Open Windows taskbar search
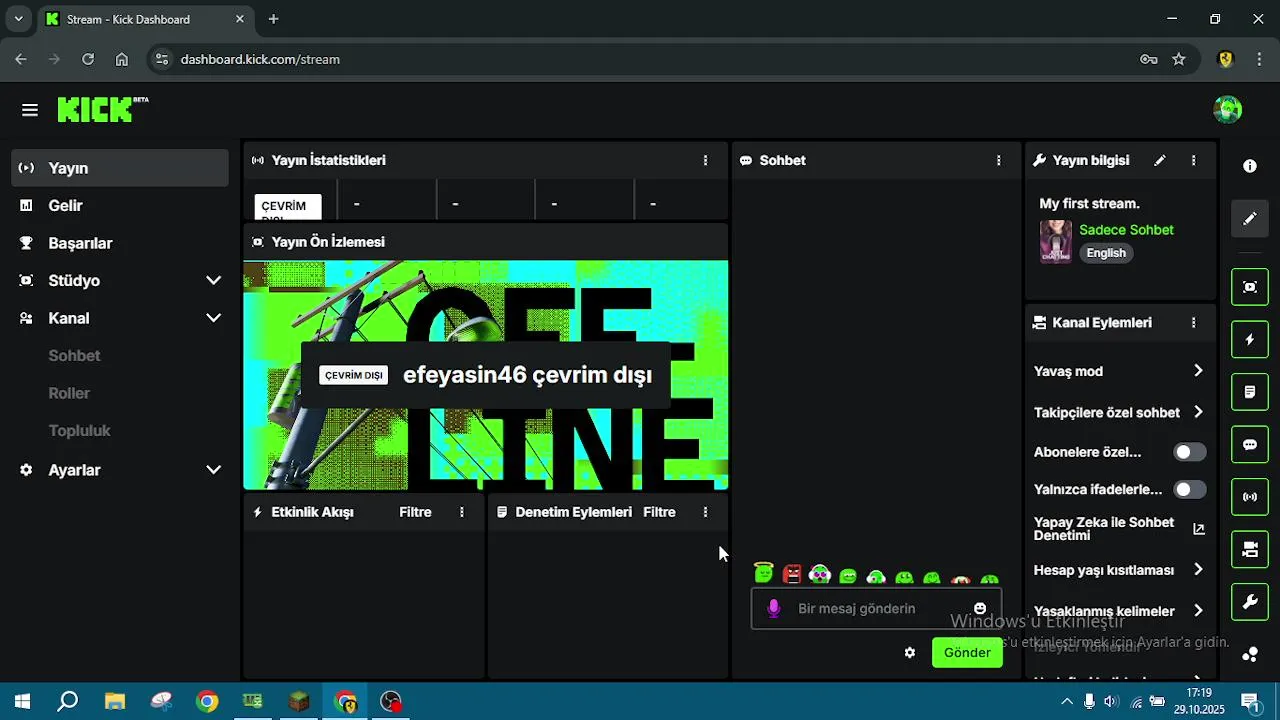The image size is (1280, 720). tap(67, 701)
